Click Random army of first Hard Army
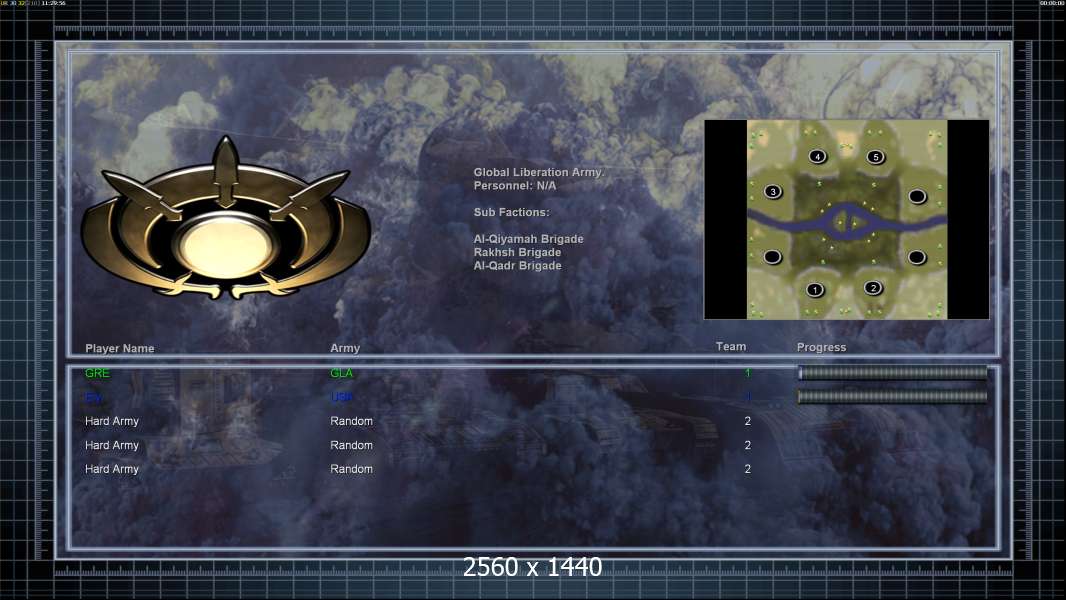The image size is (1066, 600). point(351,421)
